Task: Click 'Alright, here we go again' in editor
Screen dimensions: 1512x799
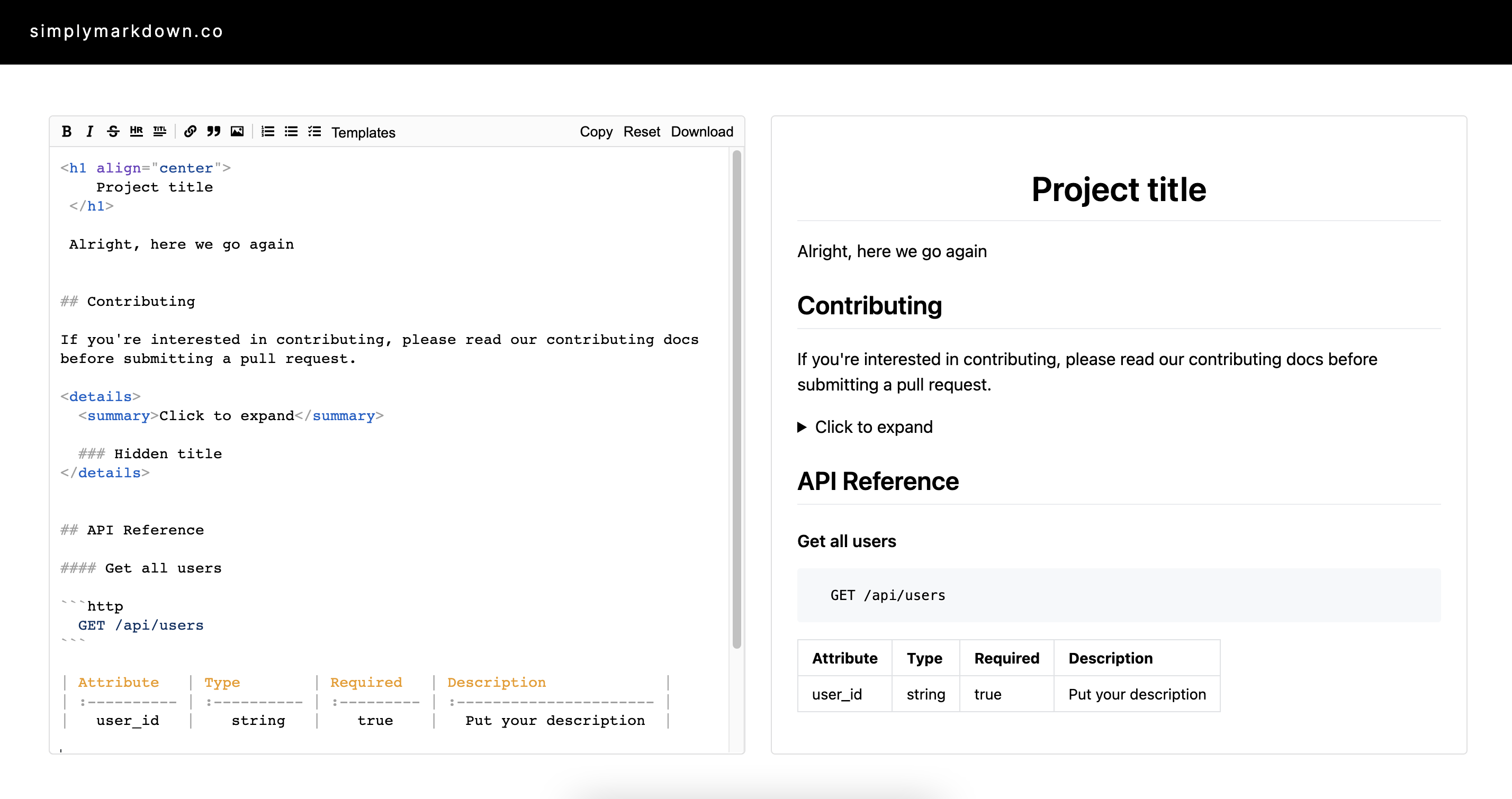Action: [182, 244]
